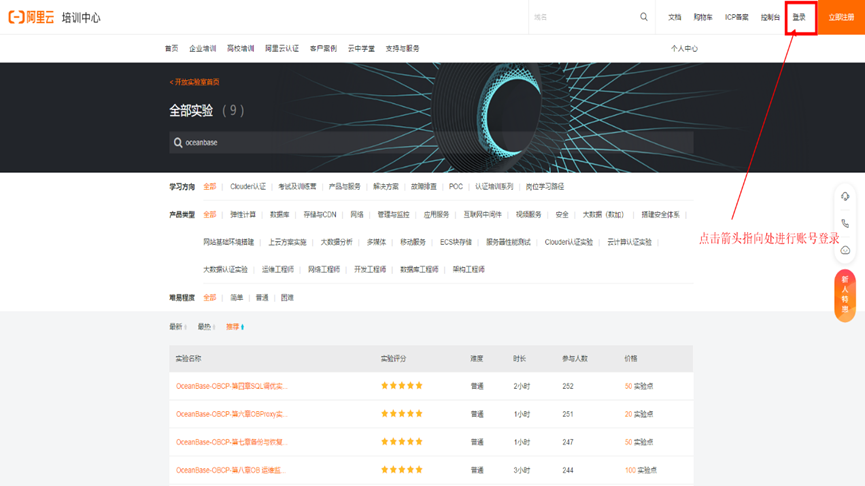Filter product type 网络
This screenshot has height=486, width=865.
pyautogui.click(x=357, y=215)
